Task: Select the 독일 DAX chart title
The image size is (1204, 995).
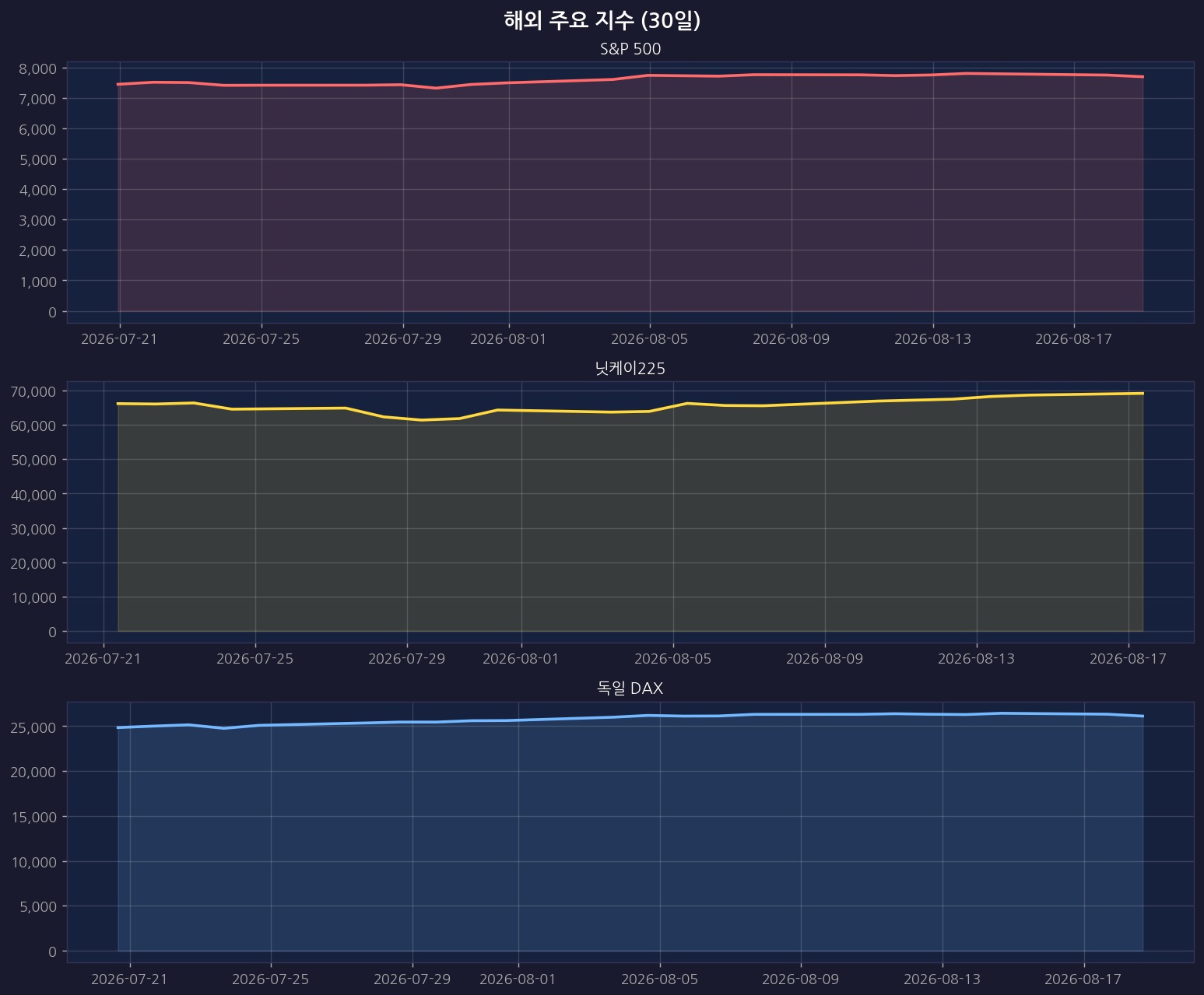Action: (x=630, y=688)
